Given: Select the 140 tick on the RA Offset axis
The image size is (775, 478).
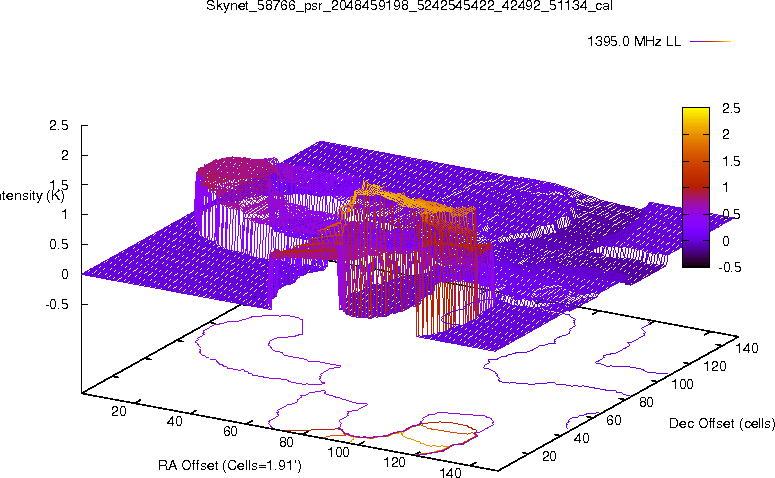Looking at the screenshot, I should click(450, 473).
